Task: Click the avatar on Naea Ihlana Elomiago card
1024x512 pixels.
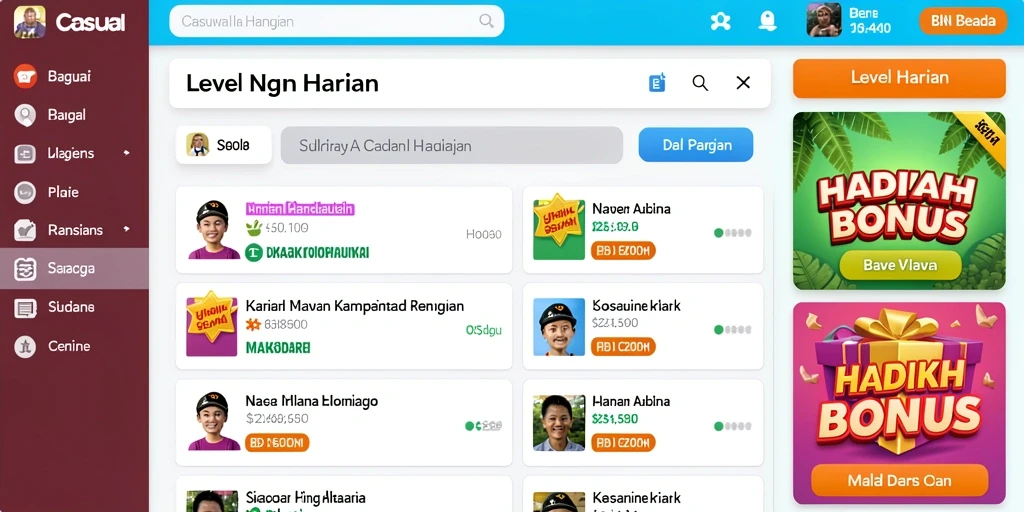Action: (x=214, y=421)
